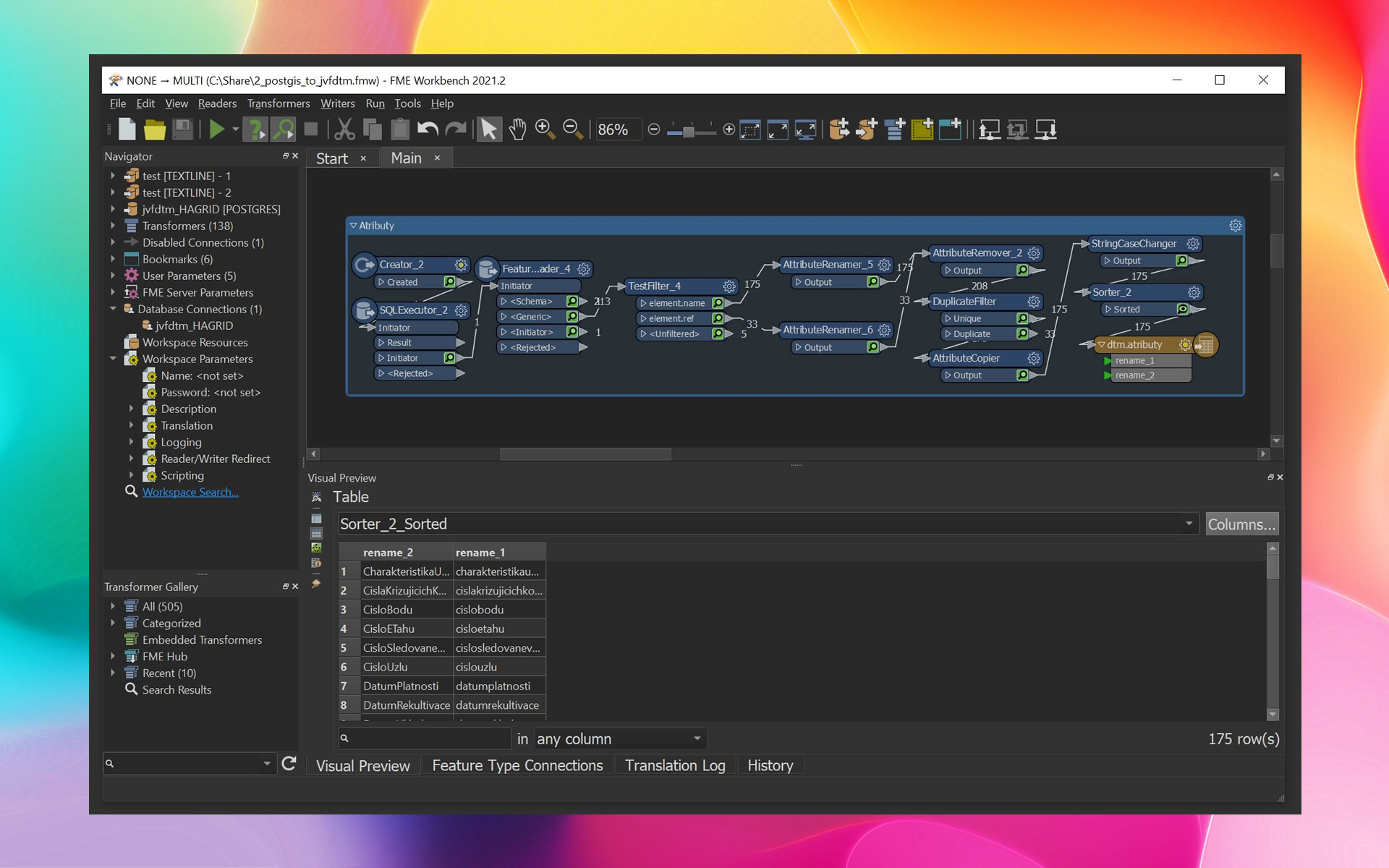
Task: Open TestFilter_4 parameters gear icon
Action: 729,286
